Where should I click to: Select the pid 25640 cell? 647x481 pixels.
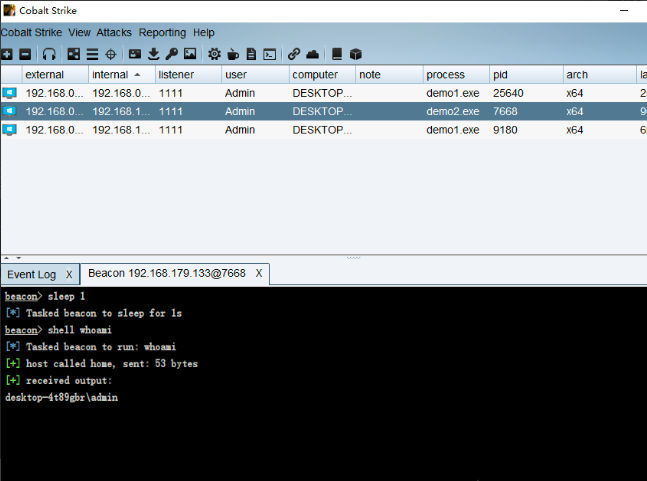coord(526,93)
